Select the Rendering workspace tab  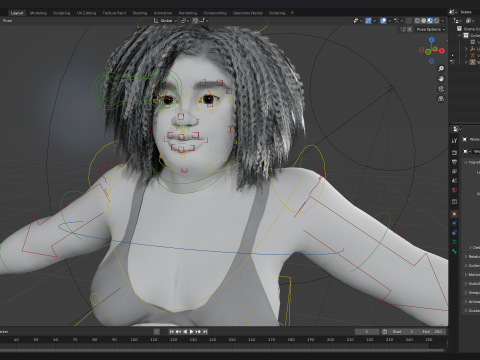[x=188, y=13]
